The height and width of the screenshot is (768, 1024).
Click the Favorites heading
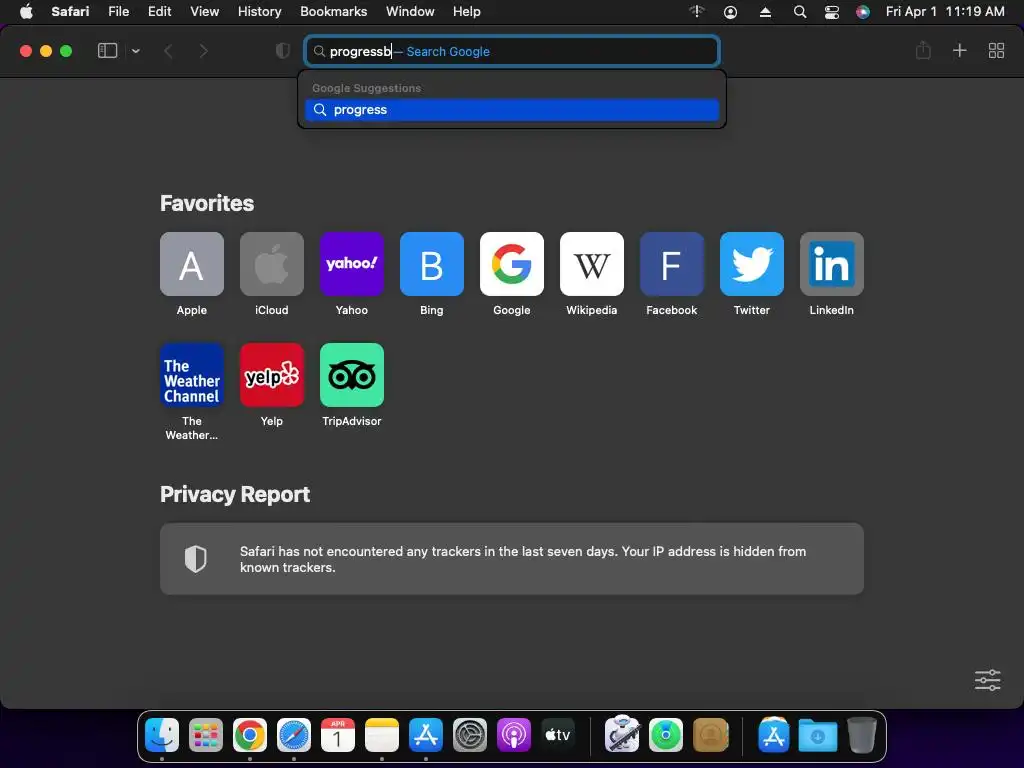[207, 203]
